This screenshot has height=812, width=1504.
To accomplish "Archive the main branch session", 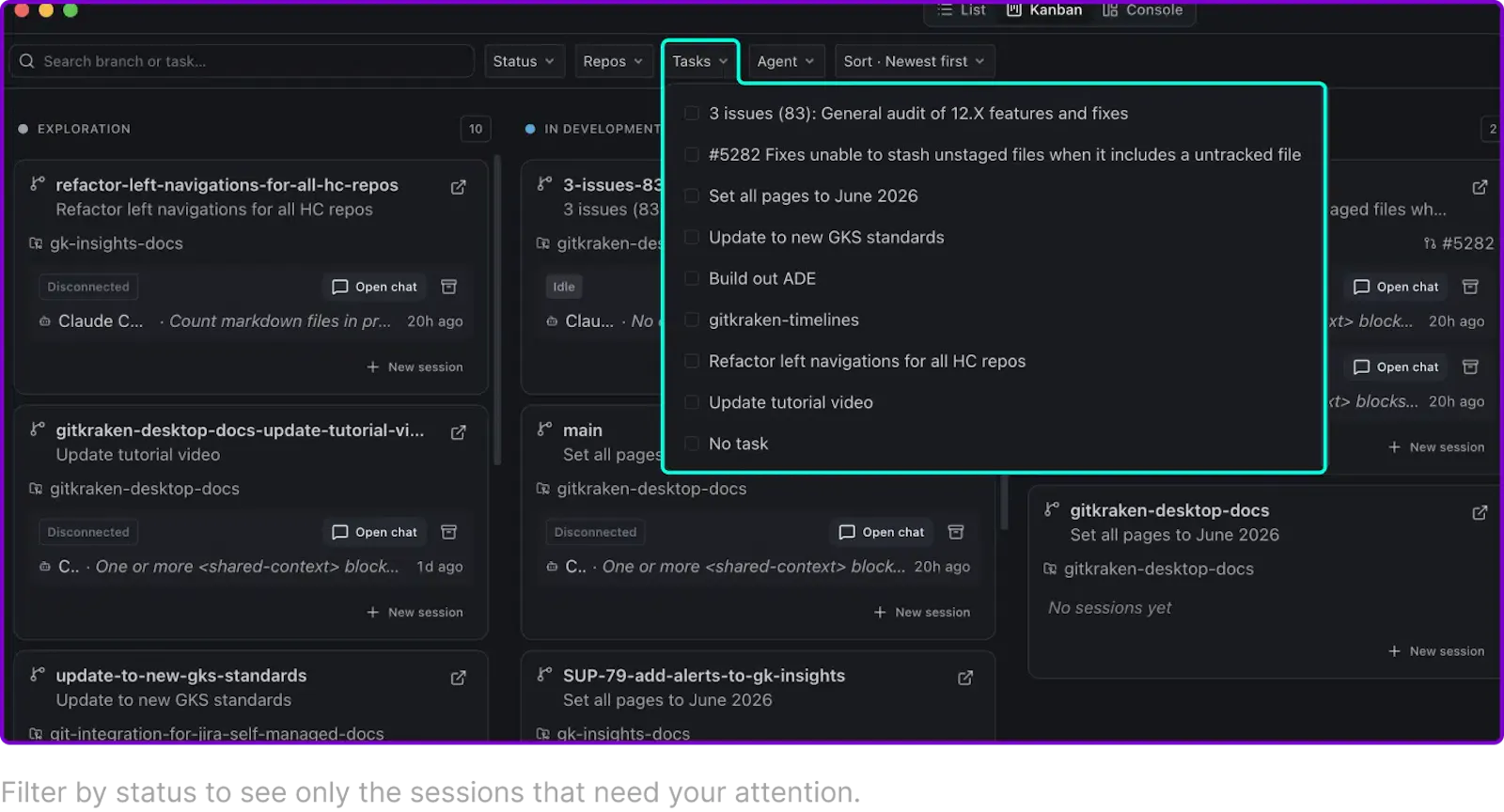I will tap(956, 532).
